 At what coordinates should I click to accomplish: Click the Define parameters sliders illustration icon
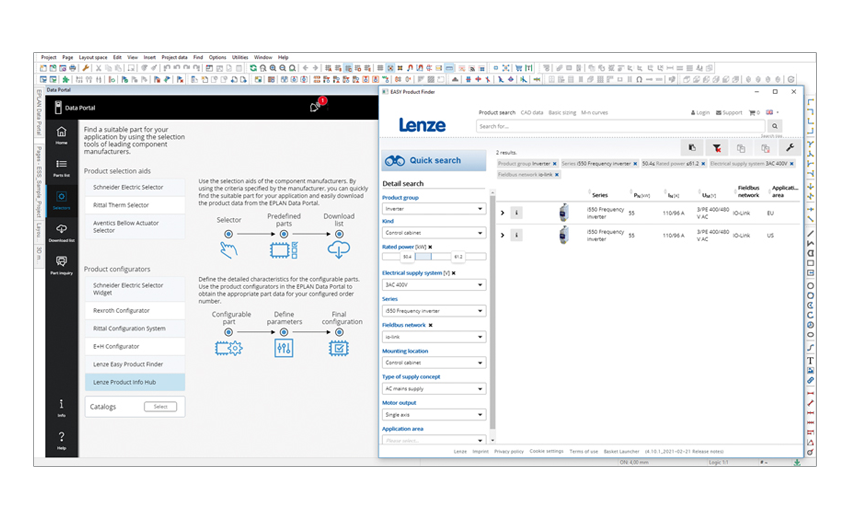click(284, 348)
